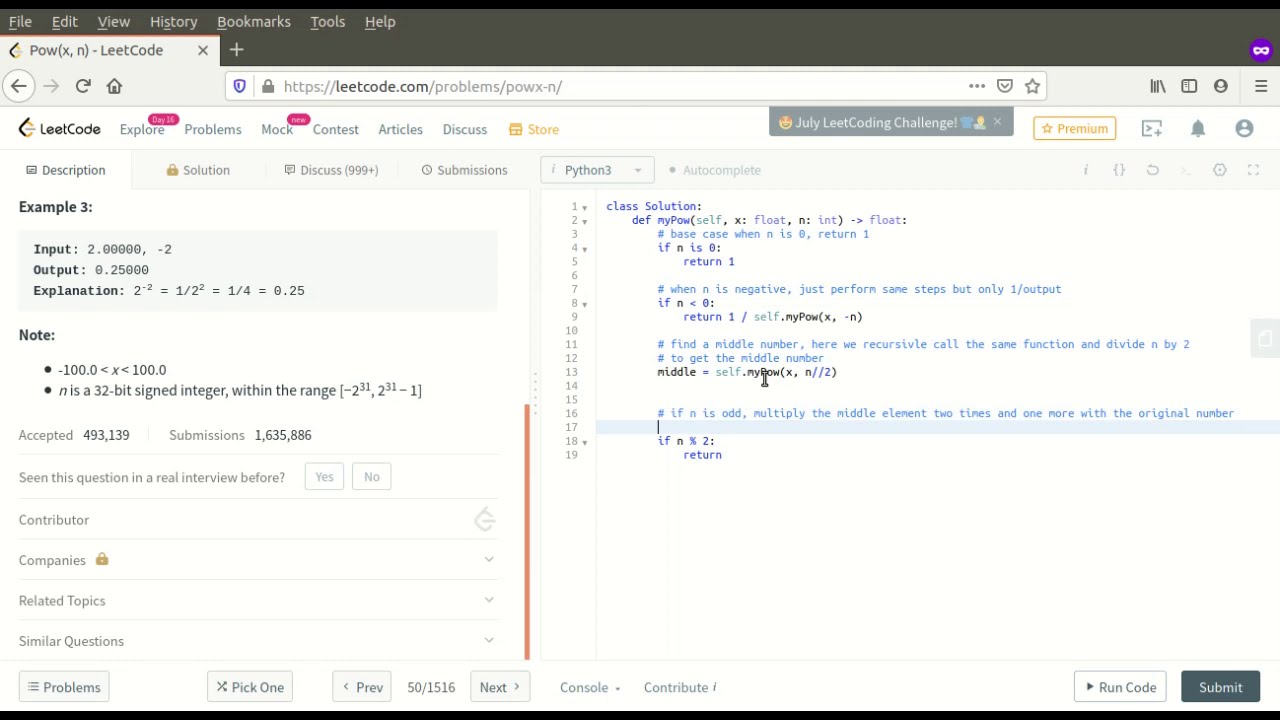This screenshot has width=1280, height=720.
Task: Switch to the Solution tab
Action: 198,170
